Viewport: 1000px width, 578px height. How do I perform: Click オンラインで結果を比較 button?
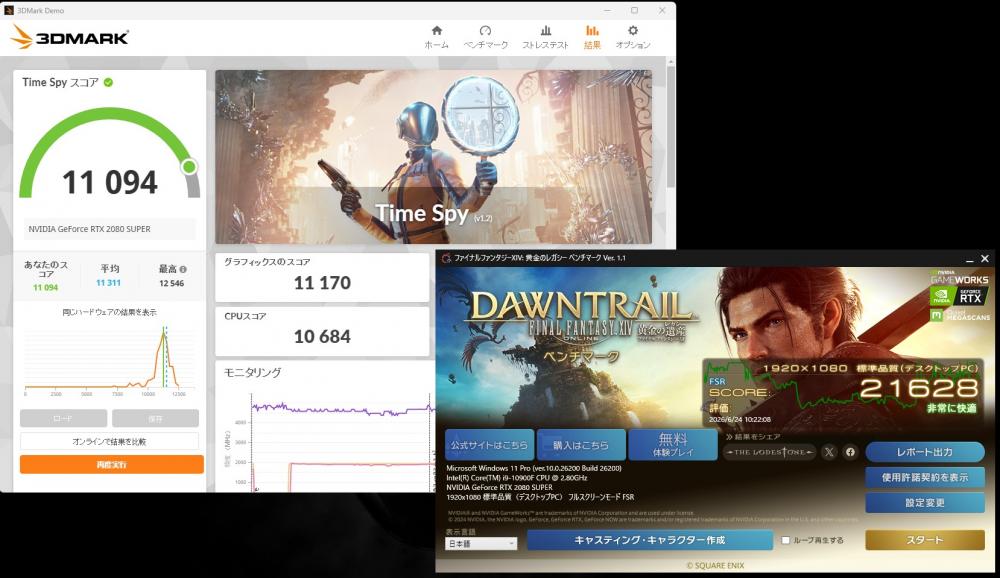pos(109,441)
